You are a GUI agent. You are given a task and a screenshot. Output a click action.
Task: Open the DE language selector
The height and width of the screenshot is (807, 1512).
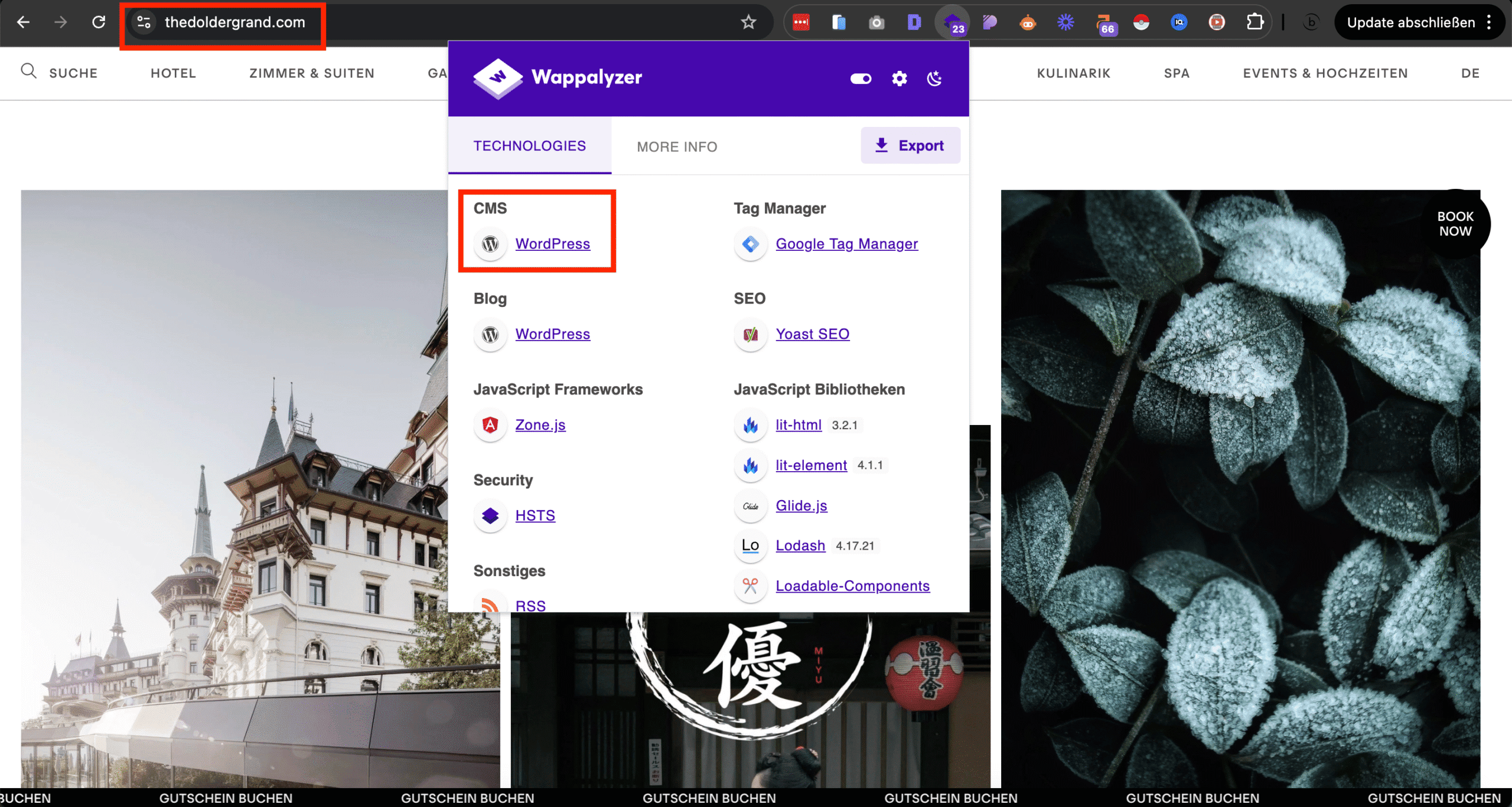point(1470,73)
